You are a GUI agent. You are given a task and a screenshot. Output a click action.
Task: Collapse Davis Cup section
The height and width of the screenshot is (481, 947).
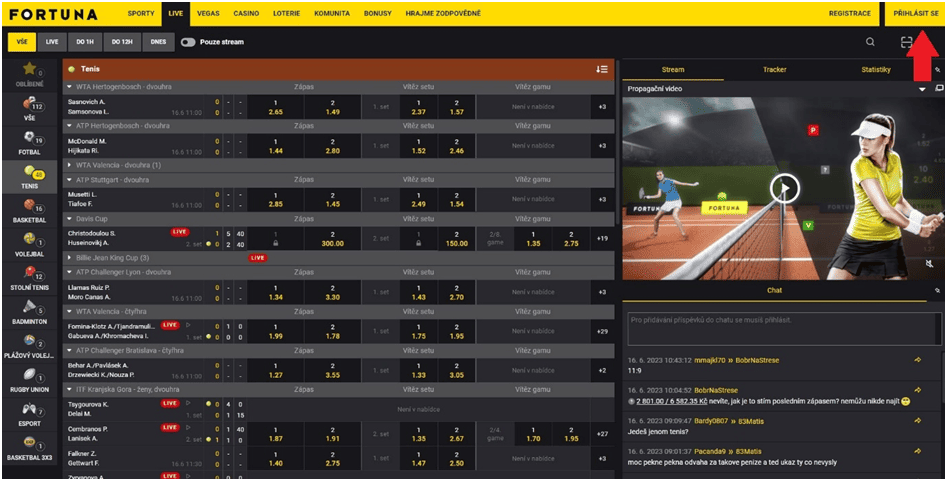pyautogui.click(x=69, y=219)
